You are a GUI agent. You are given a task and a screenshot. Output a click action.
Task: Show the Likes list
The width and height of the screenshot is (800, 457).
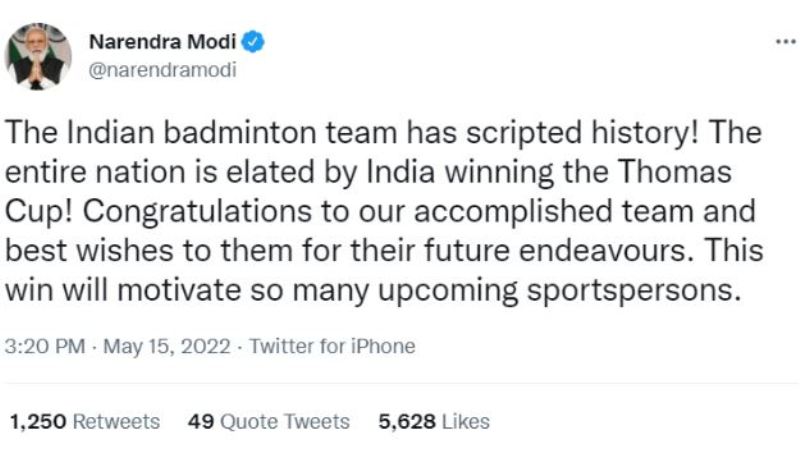pyautogui.click(x=465, y=422)
